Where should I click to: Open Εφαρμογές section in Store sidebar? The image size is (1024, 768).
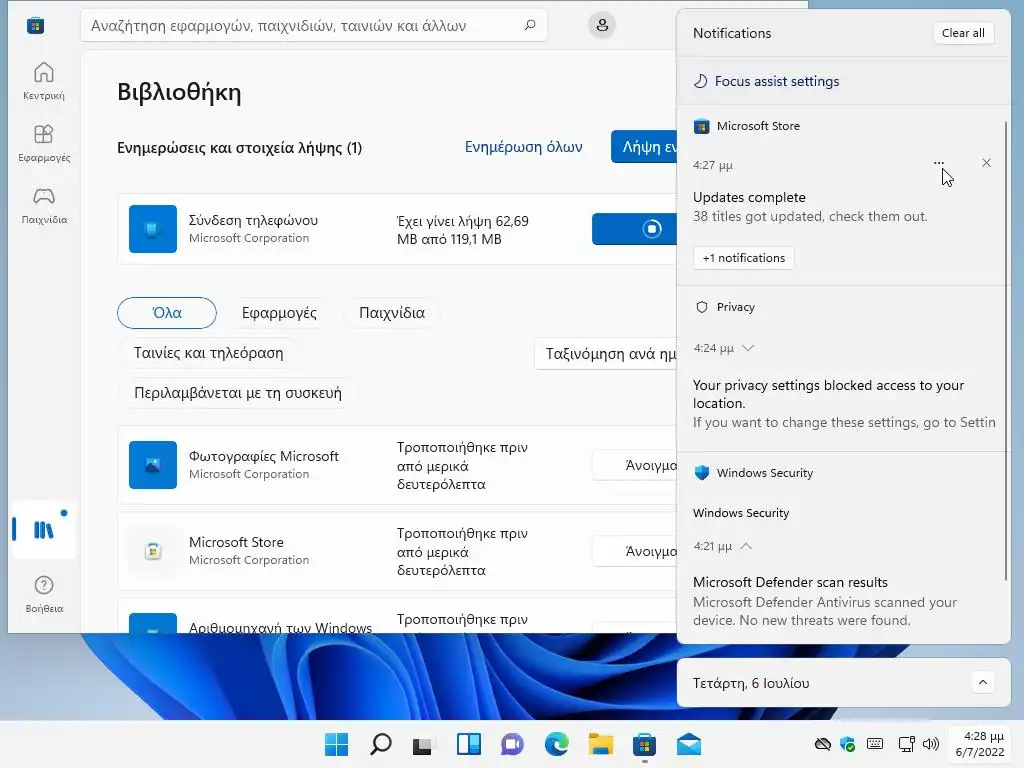coord(44,143)
